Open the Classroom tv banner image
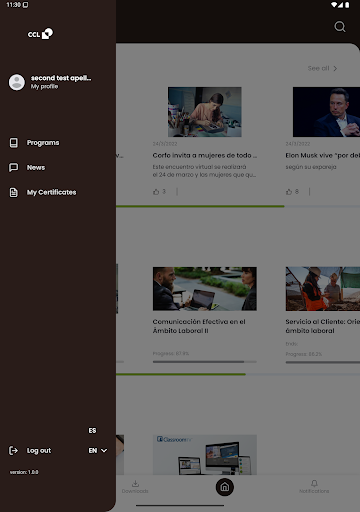 (205, 455)
